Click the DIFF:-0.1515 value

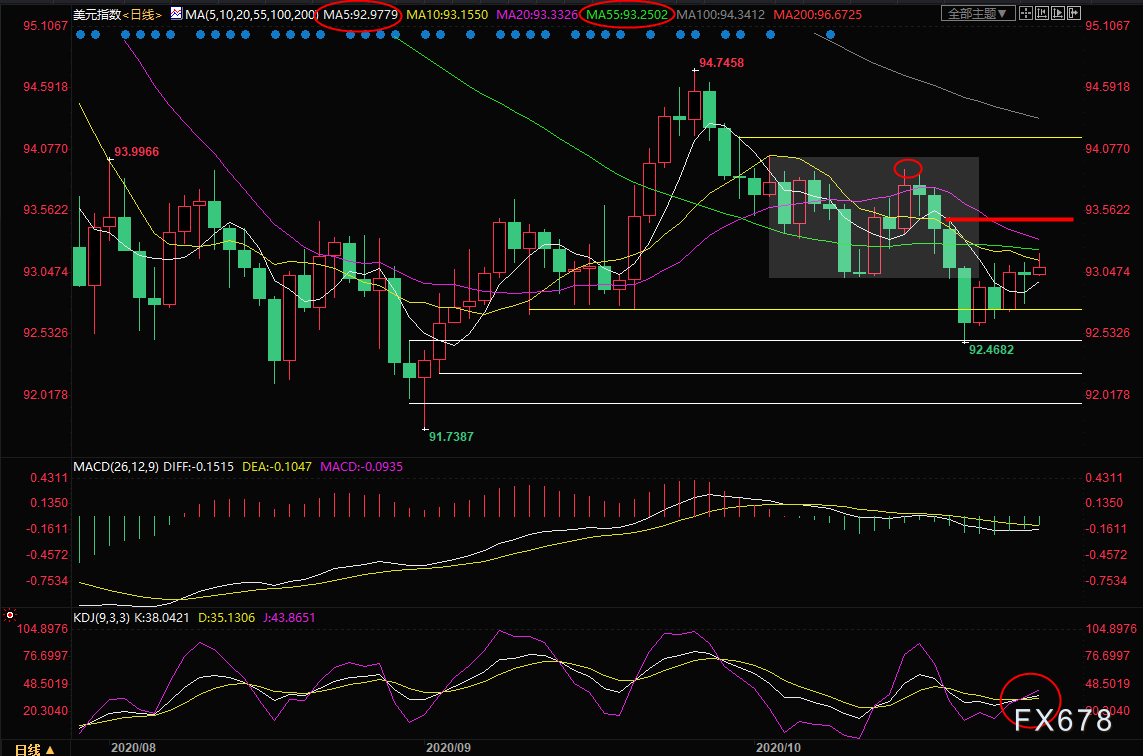point(198,467)
